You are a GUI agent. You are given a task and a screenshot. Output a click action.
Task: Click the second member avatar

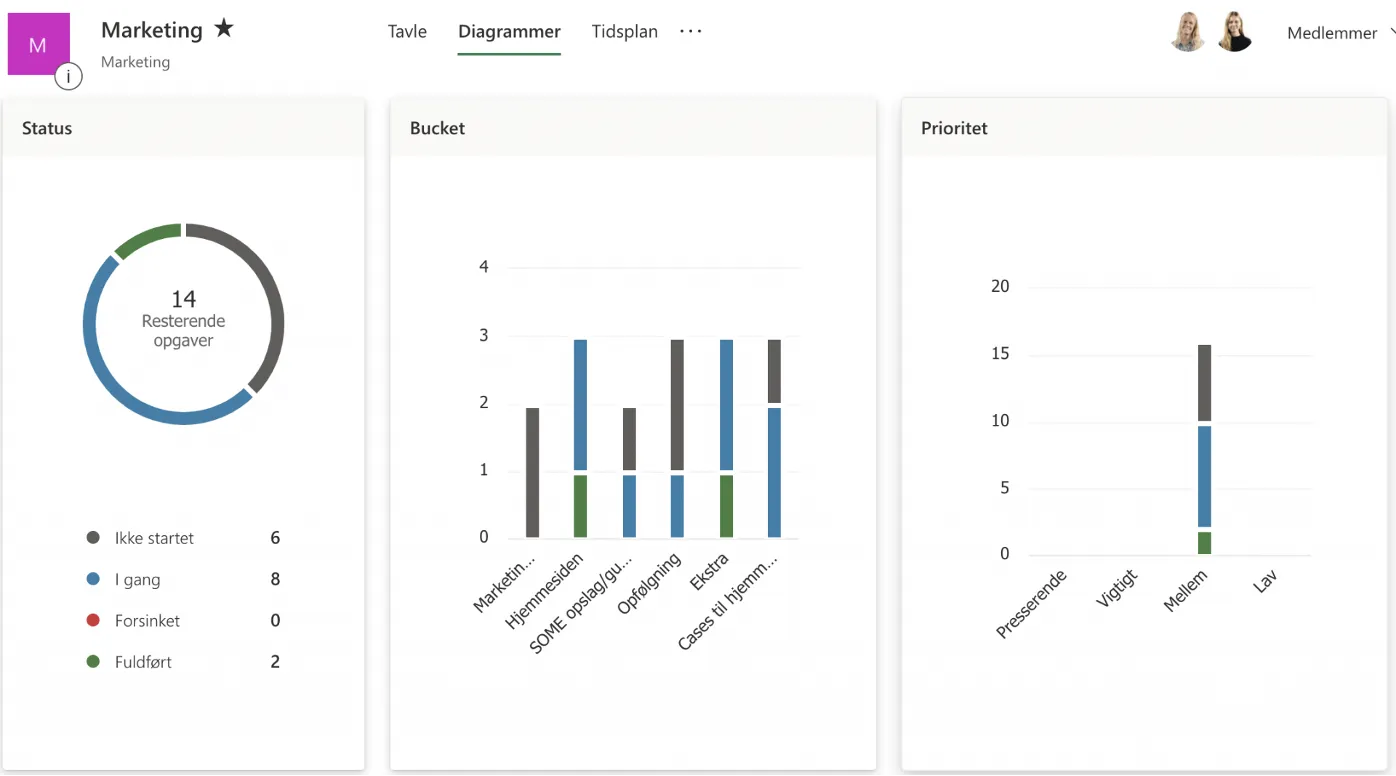click(1235, 32)
